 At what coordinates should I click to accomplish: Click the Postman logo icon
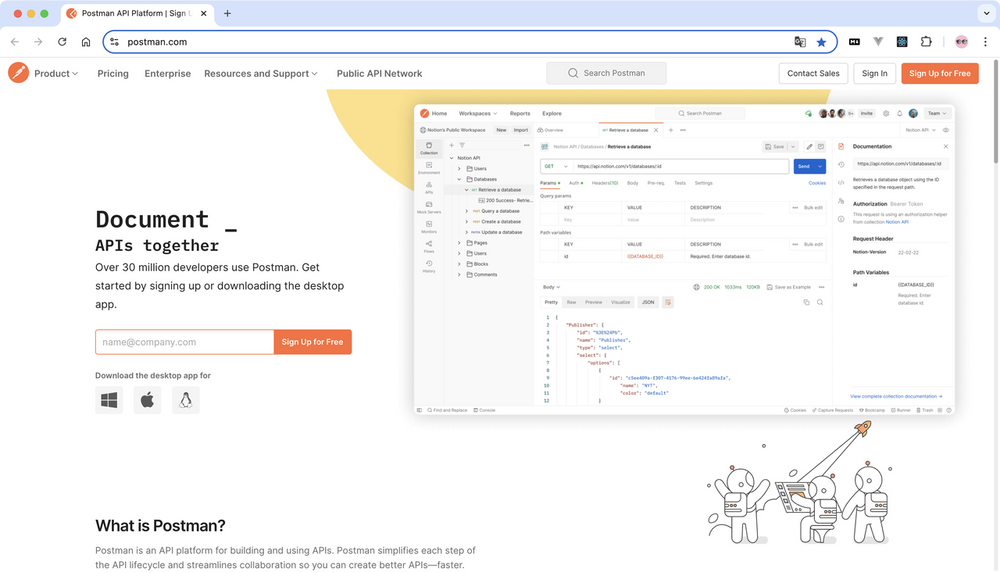tap(18, 73)
